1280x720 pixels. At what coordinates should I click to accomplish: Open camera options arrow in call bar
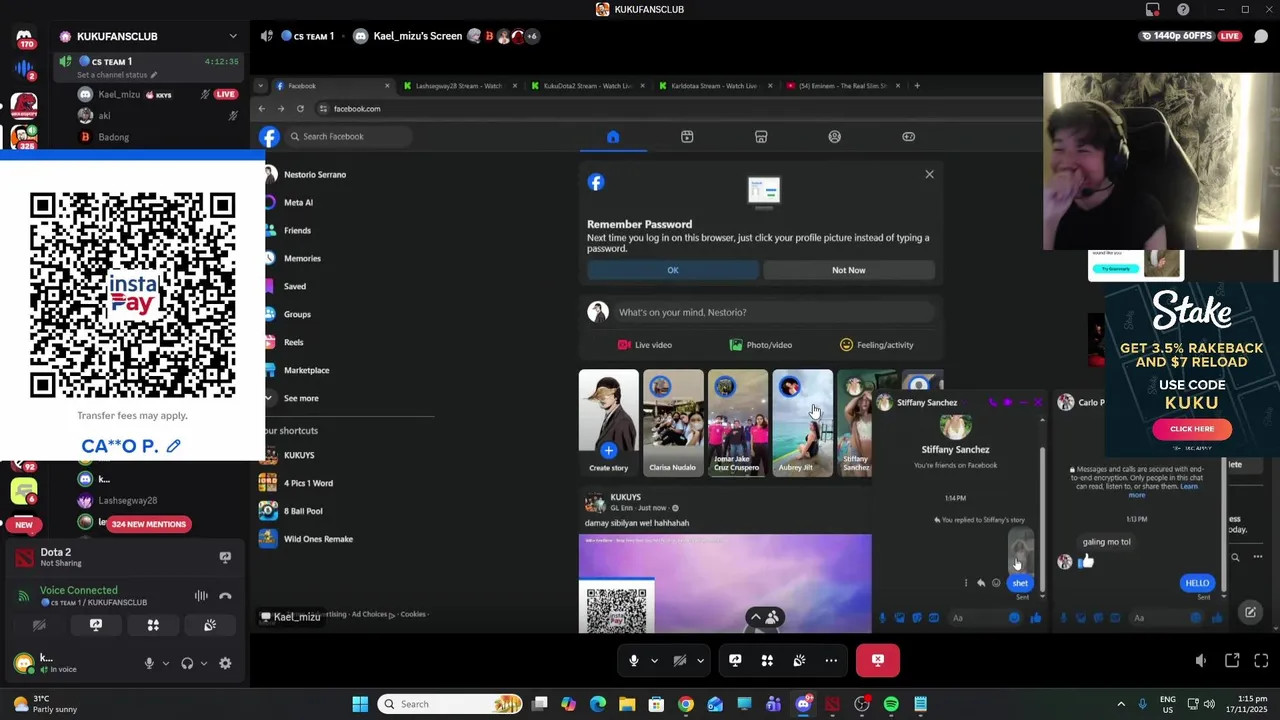[x=700, y=660]
